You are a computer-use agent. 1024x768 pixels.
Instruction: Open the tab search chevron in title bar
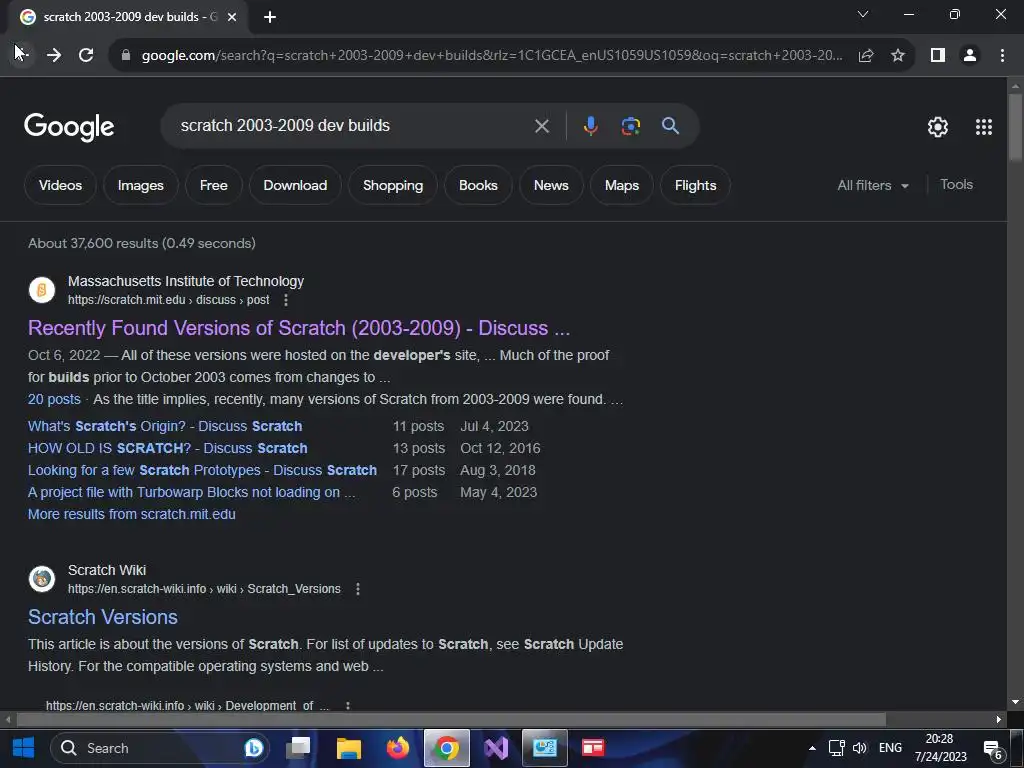863,14
